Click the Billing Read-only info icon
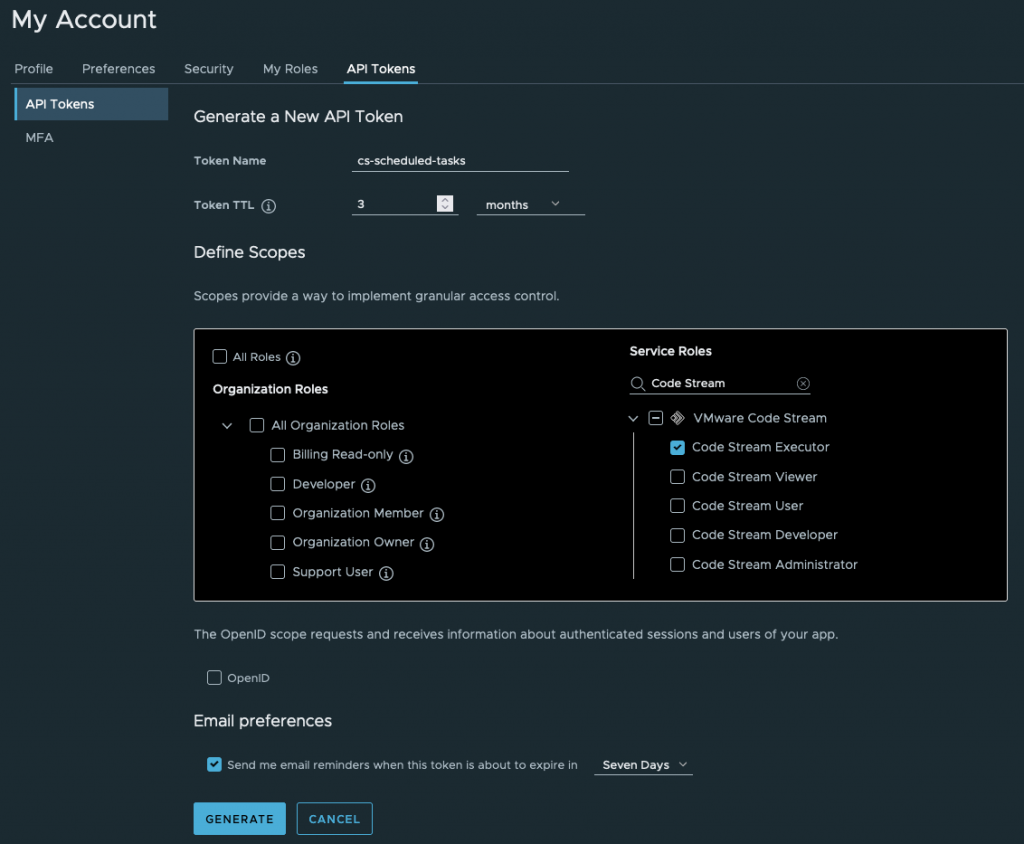 pos(406,455)
